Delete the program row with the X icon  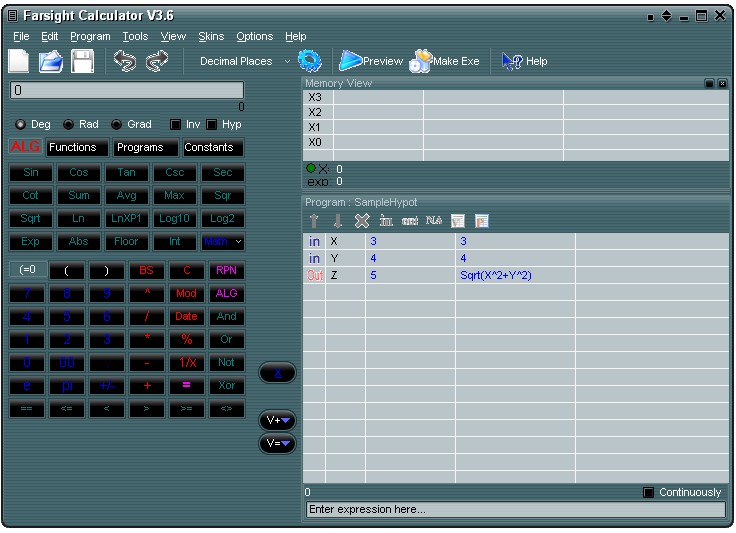[361, 221]
